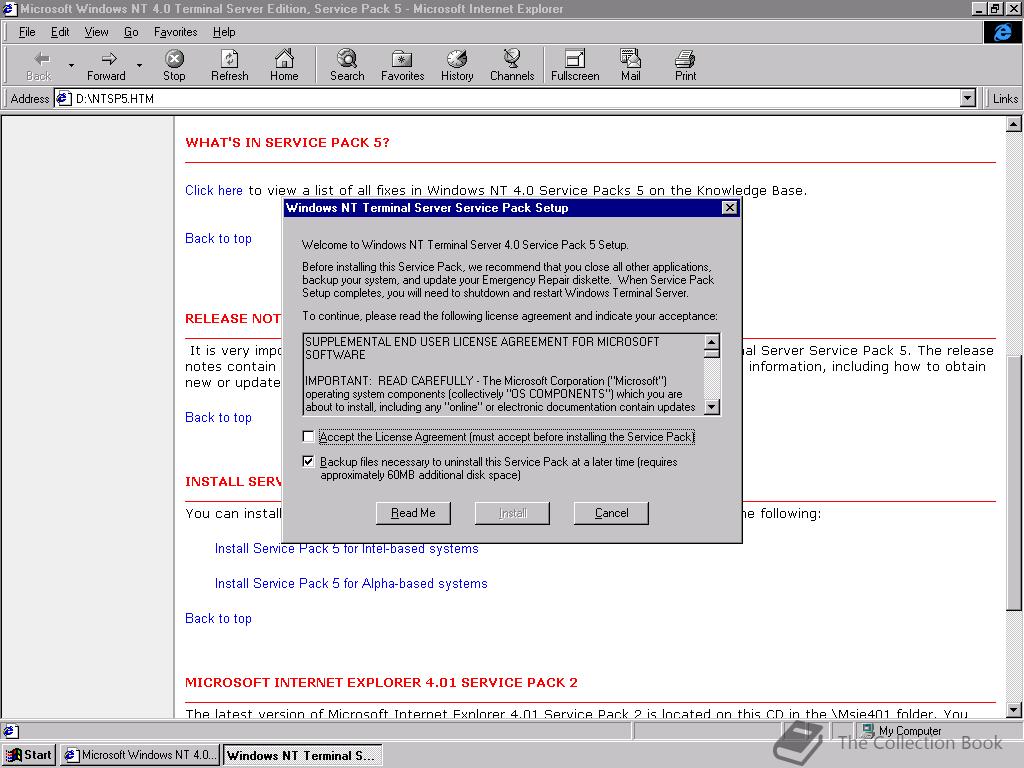Click the disabled Install button
Viewport: 1024px width, 768px height.
(512, 513)
